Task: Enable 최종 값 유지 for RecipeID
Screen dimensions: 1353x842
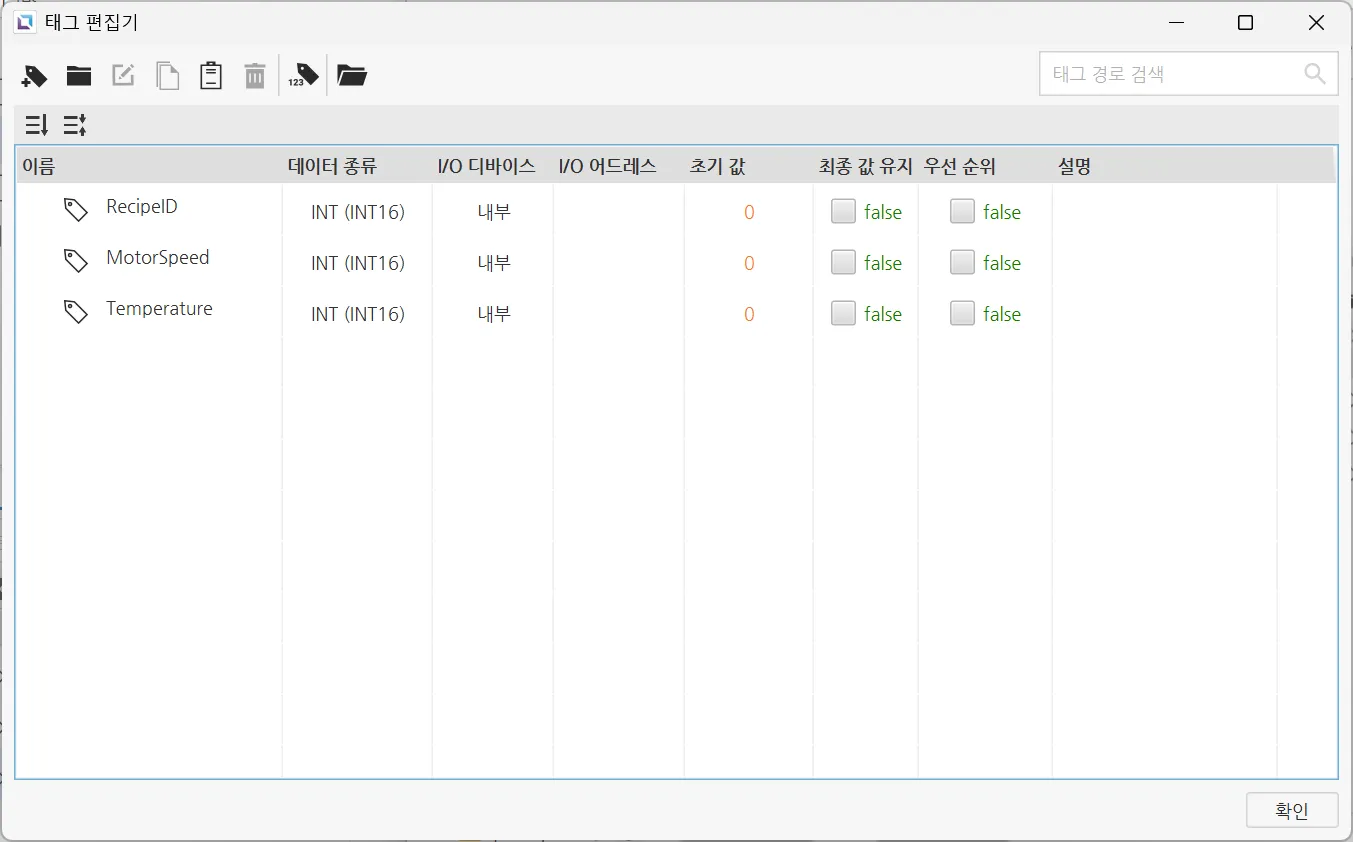Action: click(844, 211)
